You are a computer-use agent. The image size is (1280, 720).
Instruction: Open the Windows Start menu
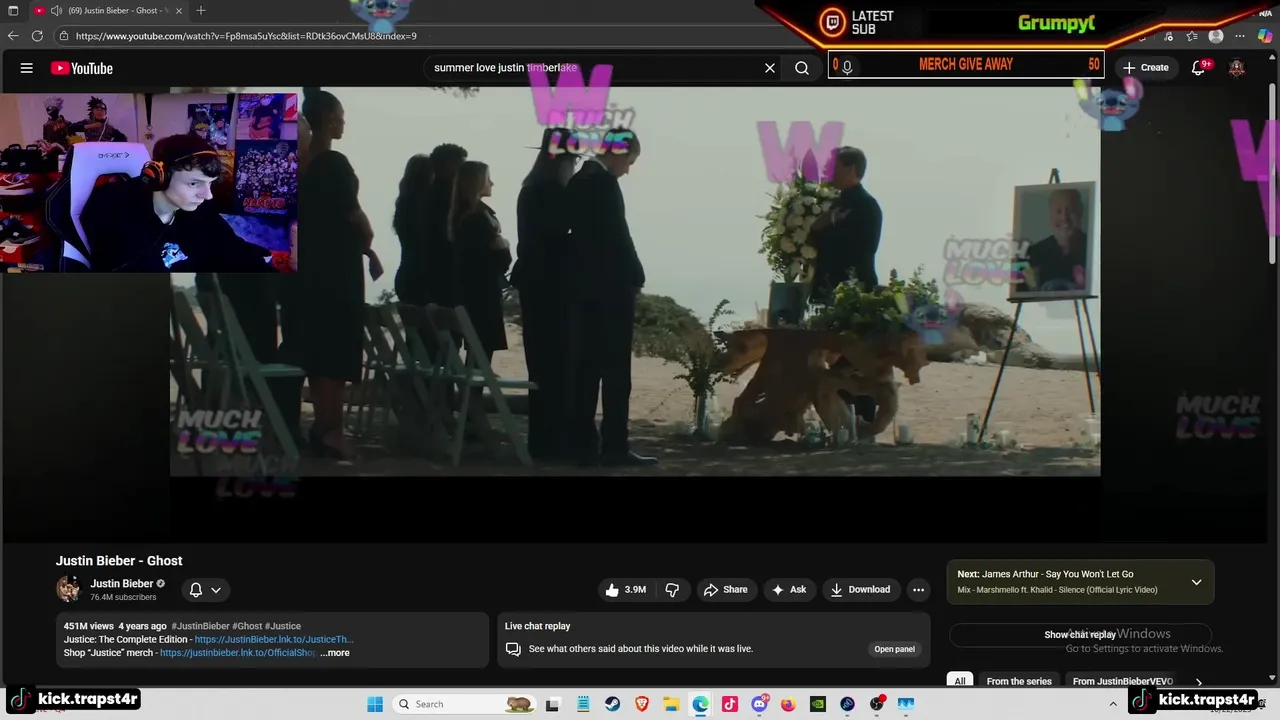375,704
